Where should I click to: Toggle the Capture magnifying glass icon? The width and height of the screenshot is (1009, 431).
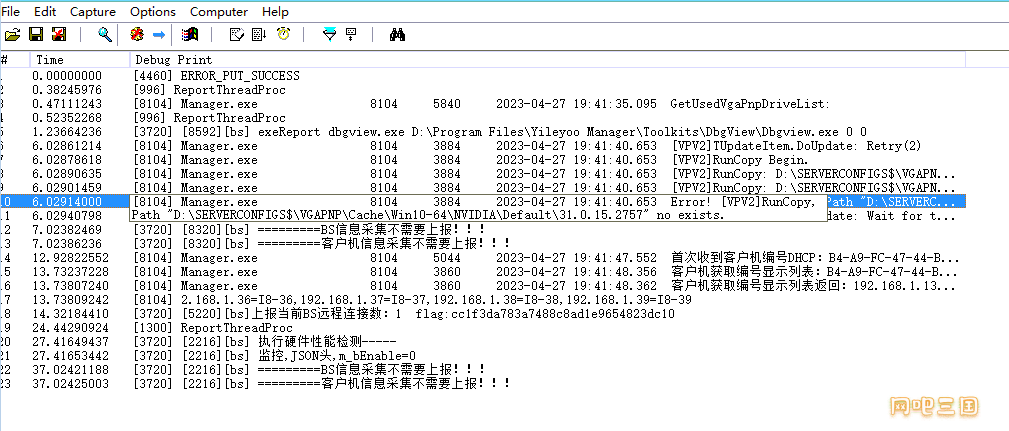click(x=105, y=35)
